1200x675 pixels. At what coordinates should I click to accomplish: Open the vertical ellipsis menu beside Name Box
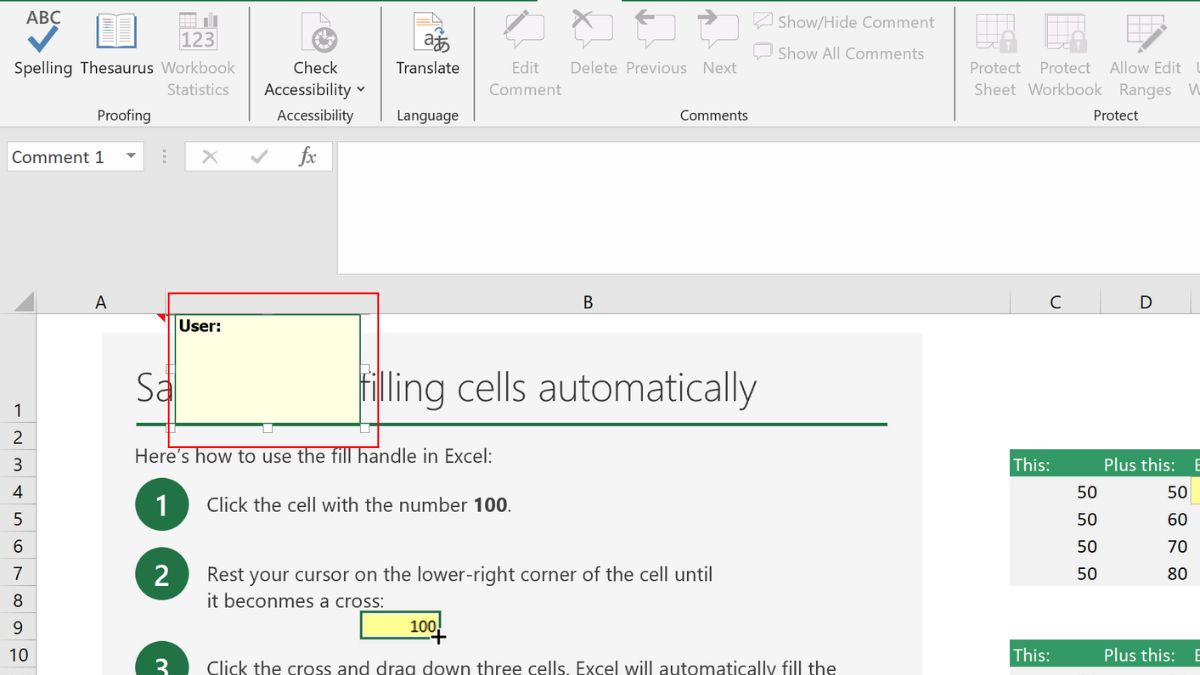pyautogui.click(x=164, y=156)
